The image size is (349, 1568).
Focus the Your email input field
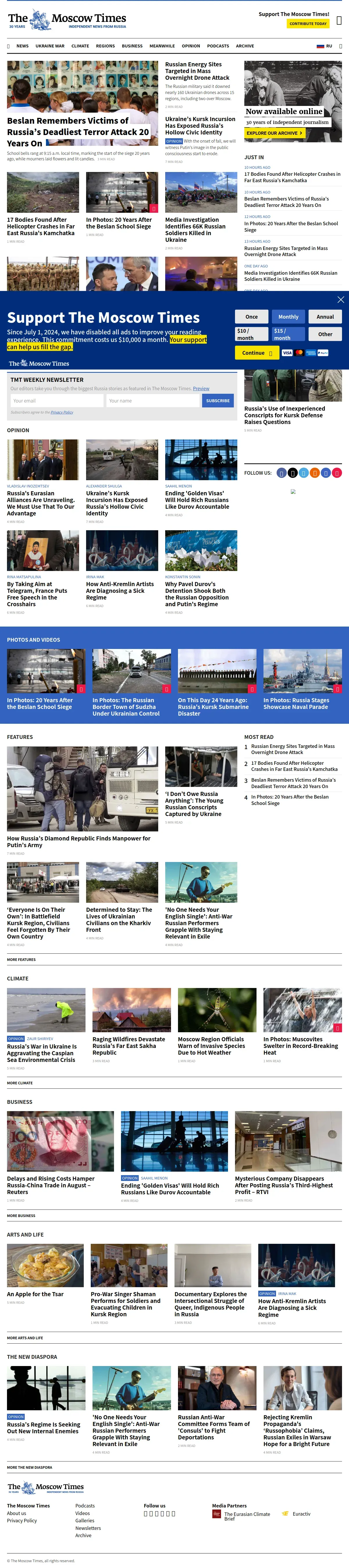[x=57, y=400]
